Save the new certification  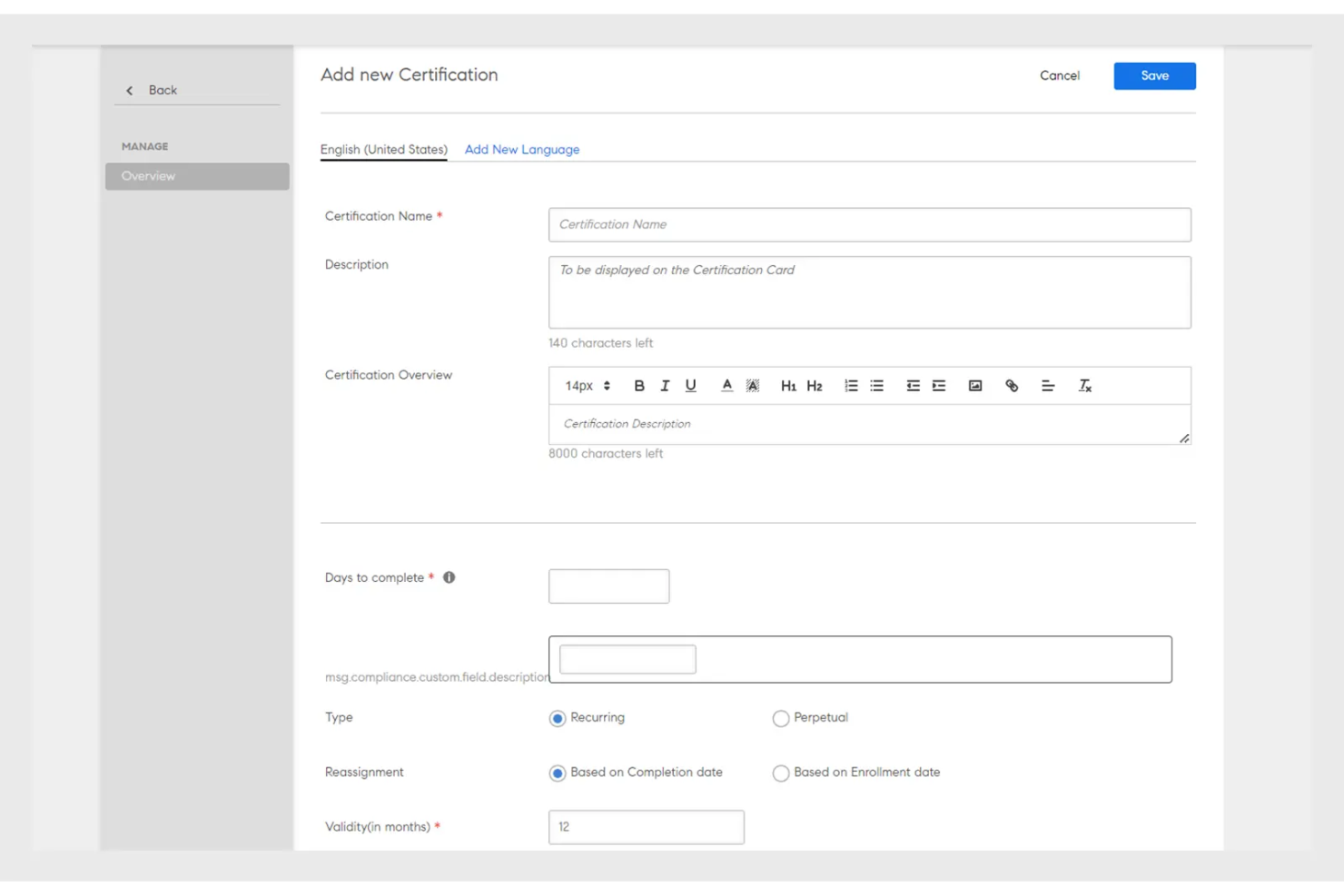tap(1154, 75)
